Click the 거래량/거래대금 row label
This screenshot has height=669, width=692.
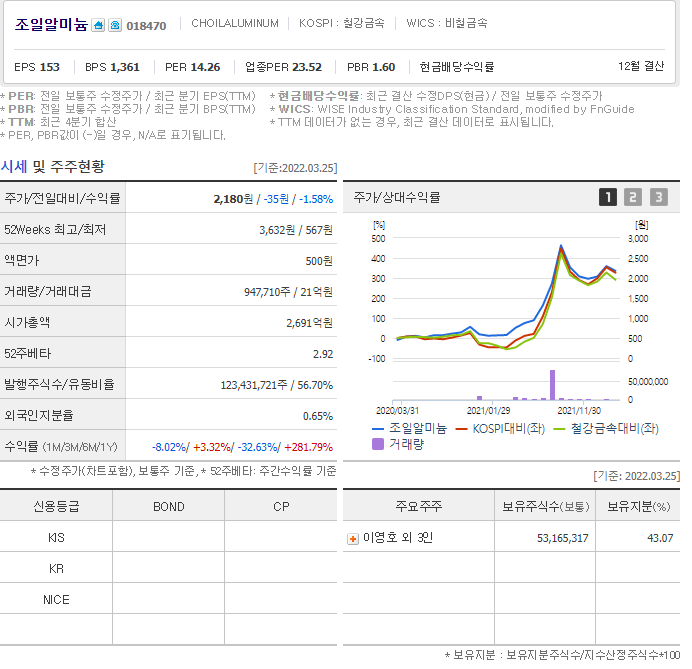click(48, 291)
